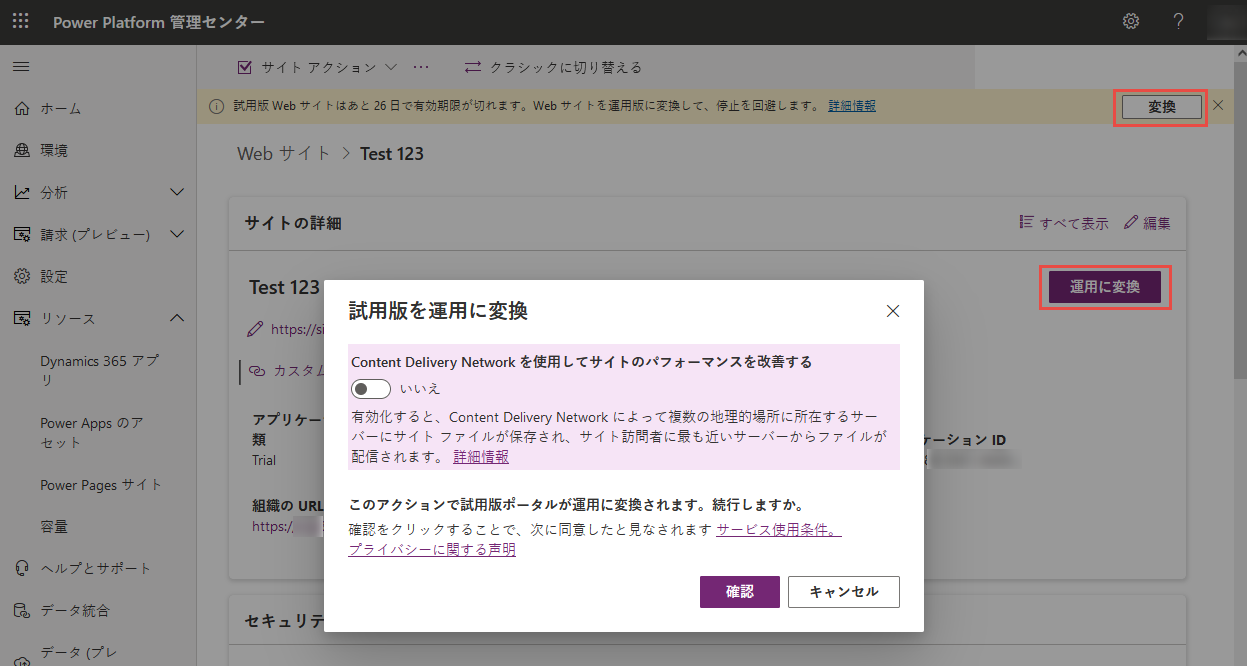Click the home icon in sidebar
Image resolution: width=1247 pixels, height=666 pixels.
click(x=22, y=108)
